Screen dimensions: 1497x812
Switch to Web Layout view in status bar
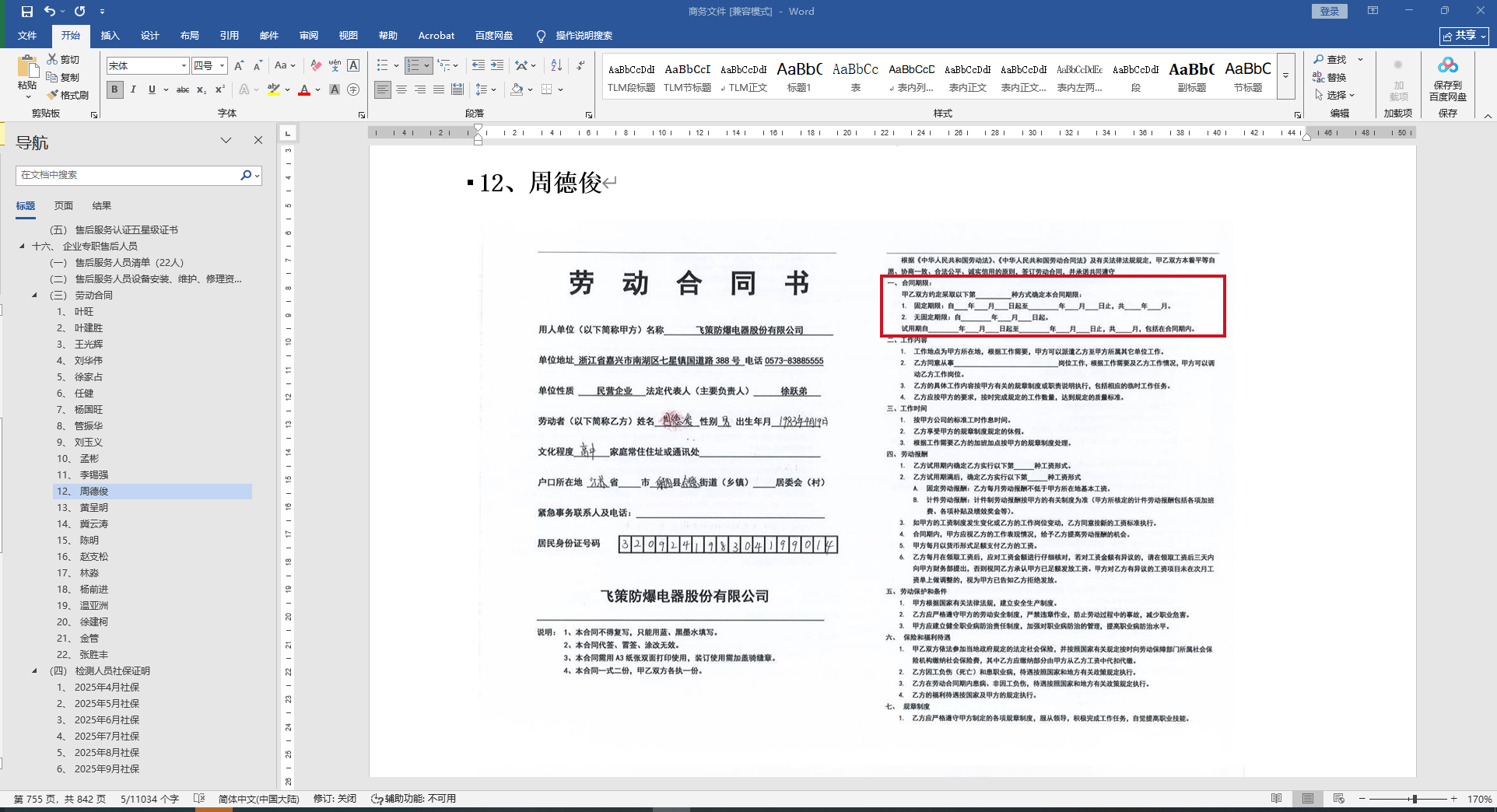coord(1339,799)
